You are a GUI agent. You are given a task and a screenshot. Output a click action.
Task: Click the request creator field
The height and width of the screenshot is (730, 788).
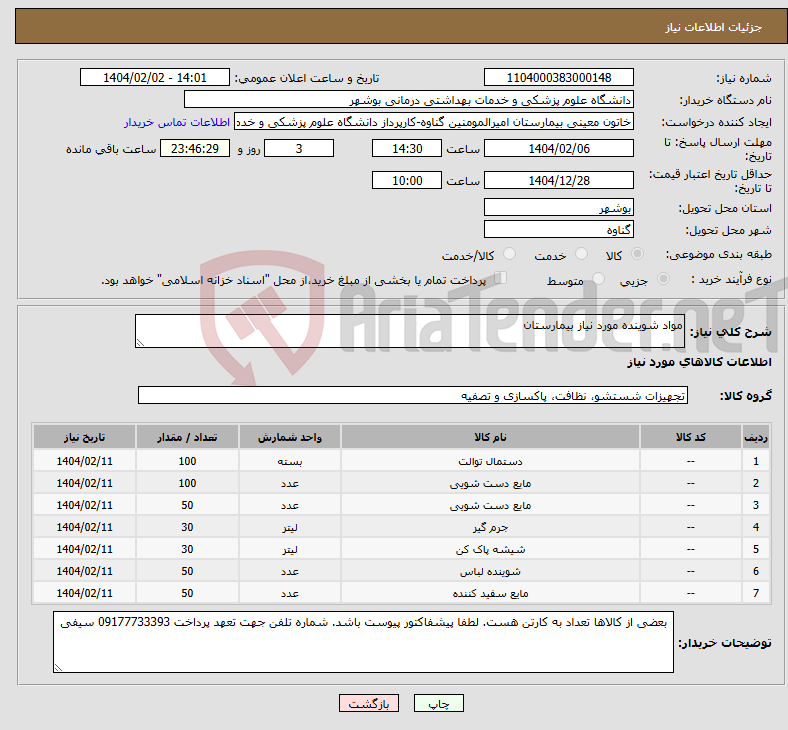point(434,122)
